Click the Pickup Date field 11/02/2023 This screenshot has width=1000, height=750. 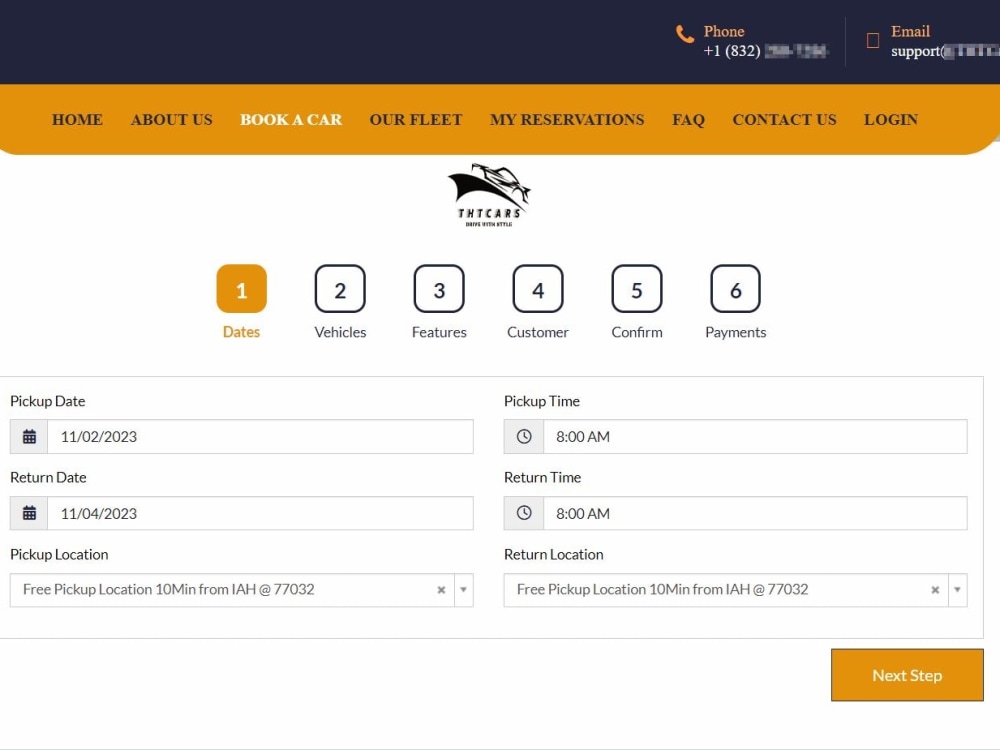coord(260,437)
